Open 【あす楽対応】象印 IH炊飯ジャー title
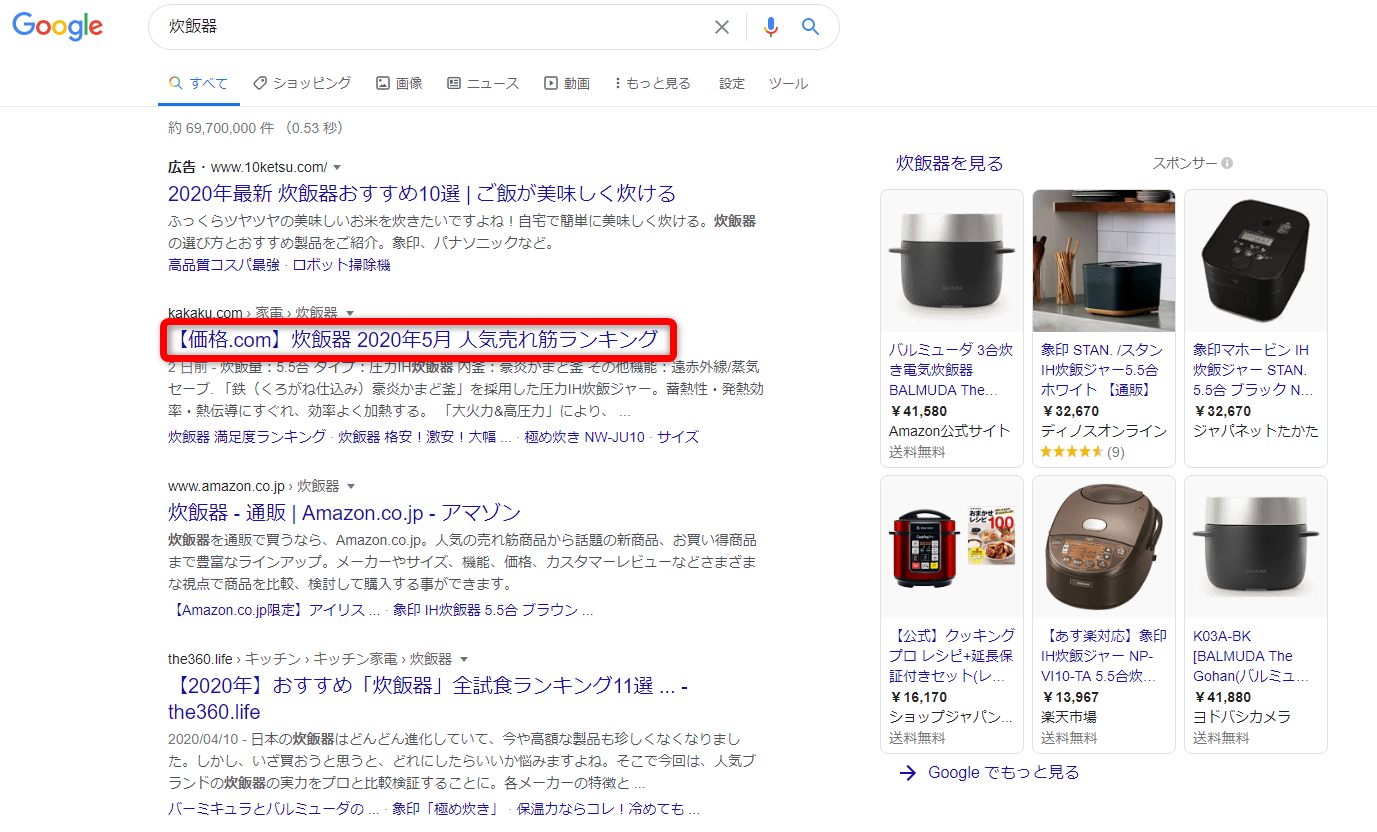 tap(1103, 656)
